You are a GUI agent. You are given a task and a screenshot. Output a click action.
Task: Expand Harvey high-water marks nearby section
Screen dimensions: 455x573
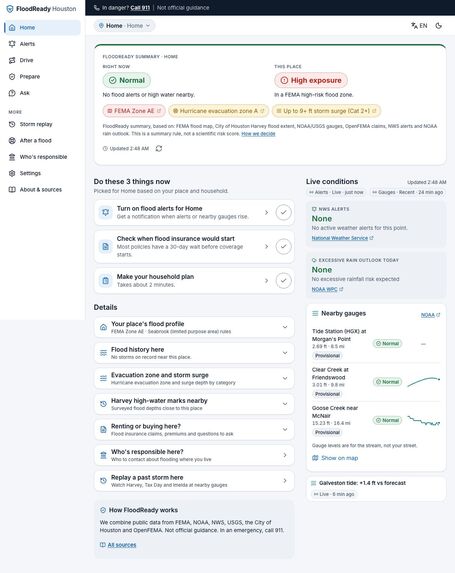(285, 404)
